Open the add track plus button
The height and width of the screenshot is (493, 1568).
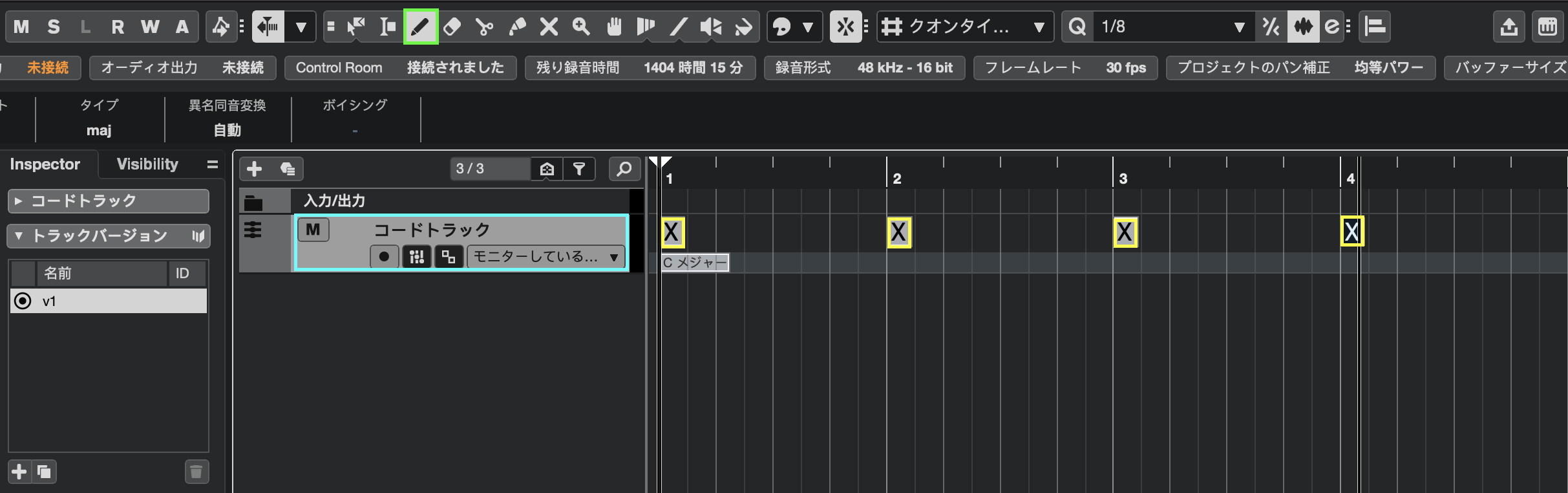point(255,169)
